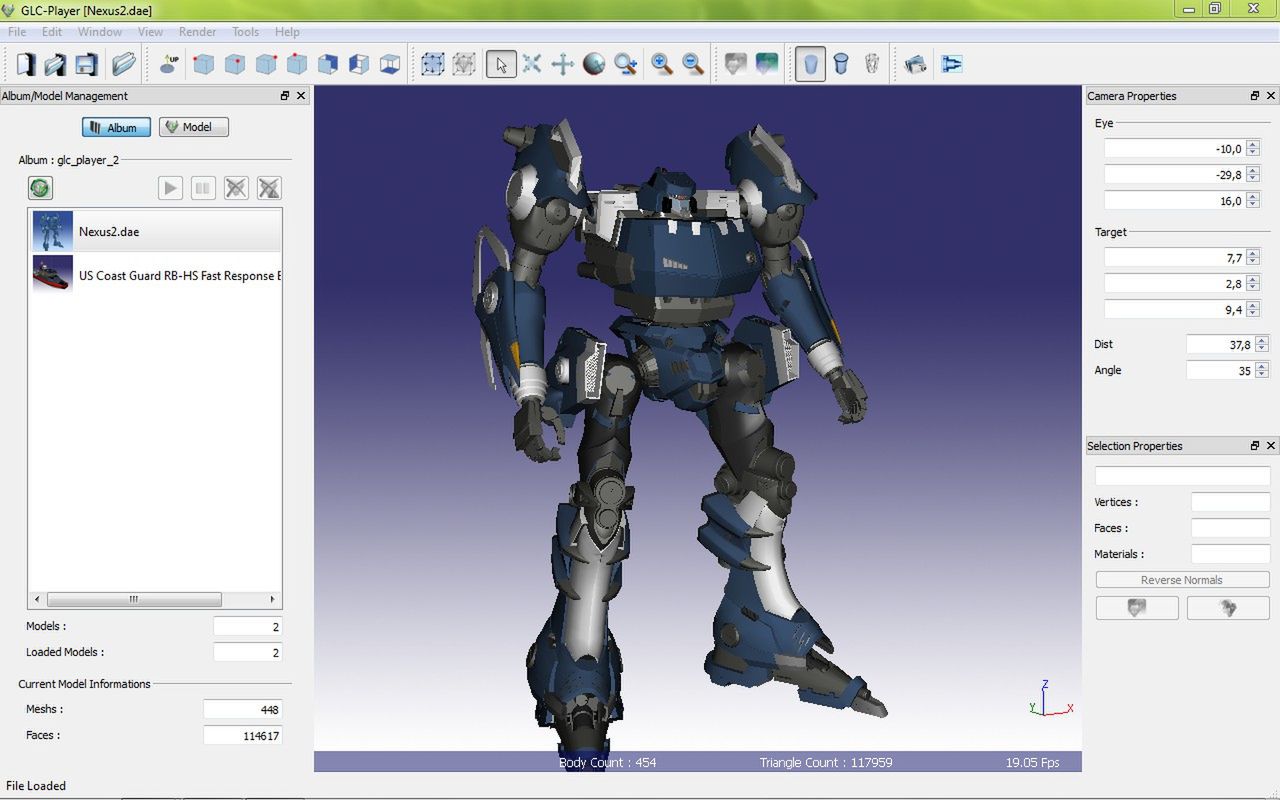Click the New Album toolbar icon
Viewport: 1280px width, 800px height.
coord(25,64)
